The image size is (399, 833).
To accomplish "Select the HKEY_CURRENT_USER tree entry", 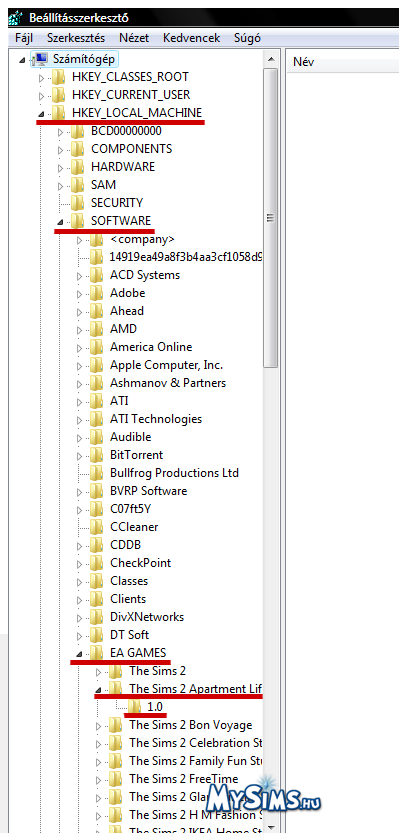I will 131,95.
